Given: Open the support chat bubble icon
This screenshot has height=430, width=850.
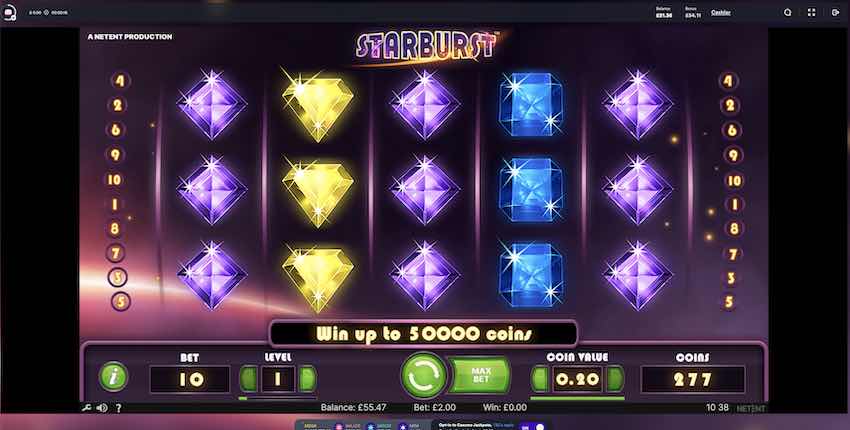Looking at the screenshot, I should tap(788, 12).
